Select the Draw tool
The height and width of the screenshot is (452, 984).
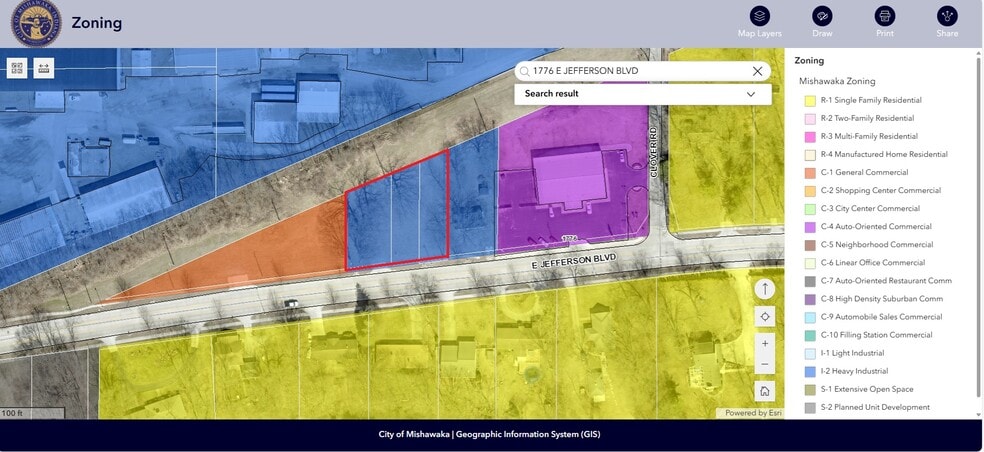(822, 17)
